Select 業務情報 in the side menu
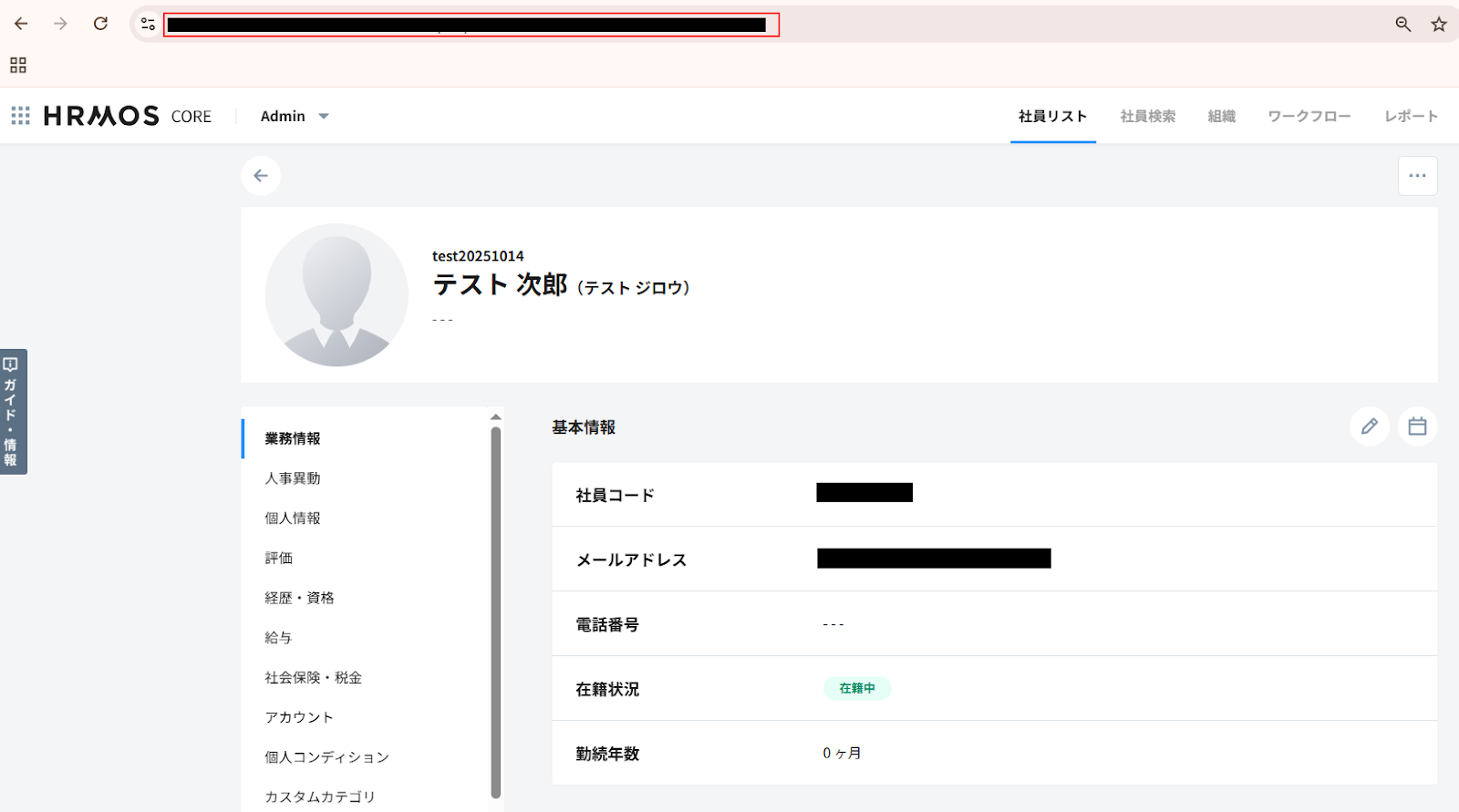 [x=293, y=438]
